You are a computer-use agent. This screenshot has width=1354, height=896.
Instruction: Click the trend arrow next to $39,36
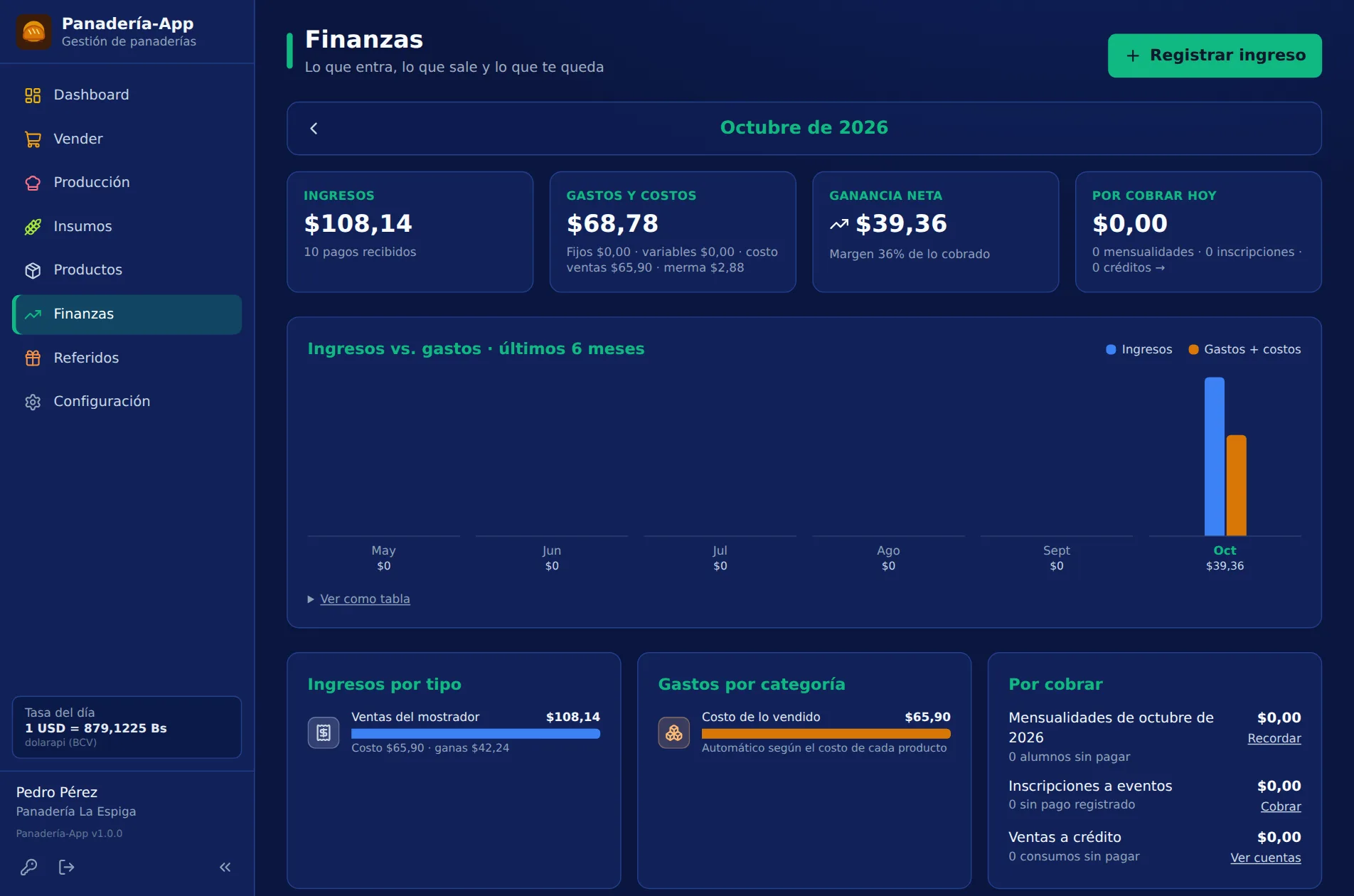(x=839, y=225)
